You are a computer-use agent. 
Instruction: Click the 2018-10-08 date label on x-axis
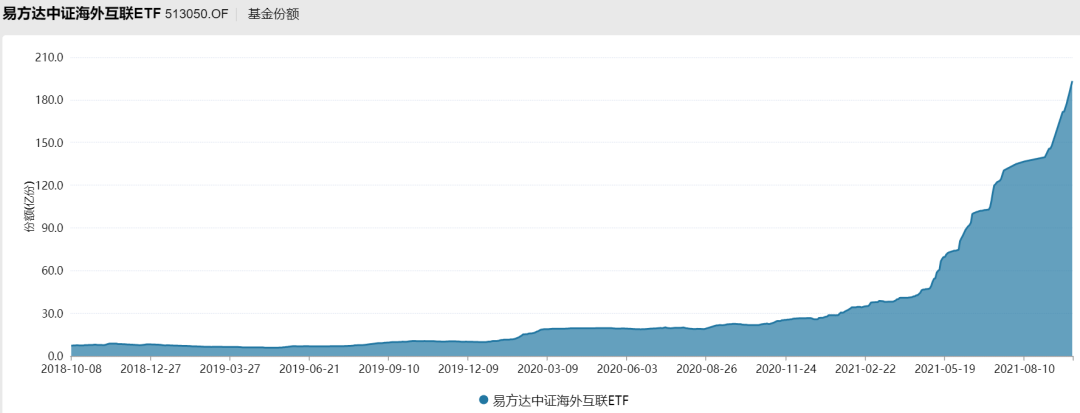[71, 368]
